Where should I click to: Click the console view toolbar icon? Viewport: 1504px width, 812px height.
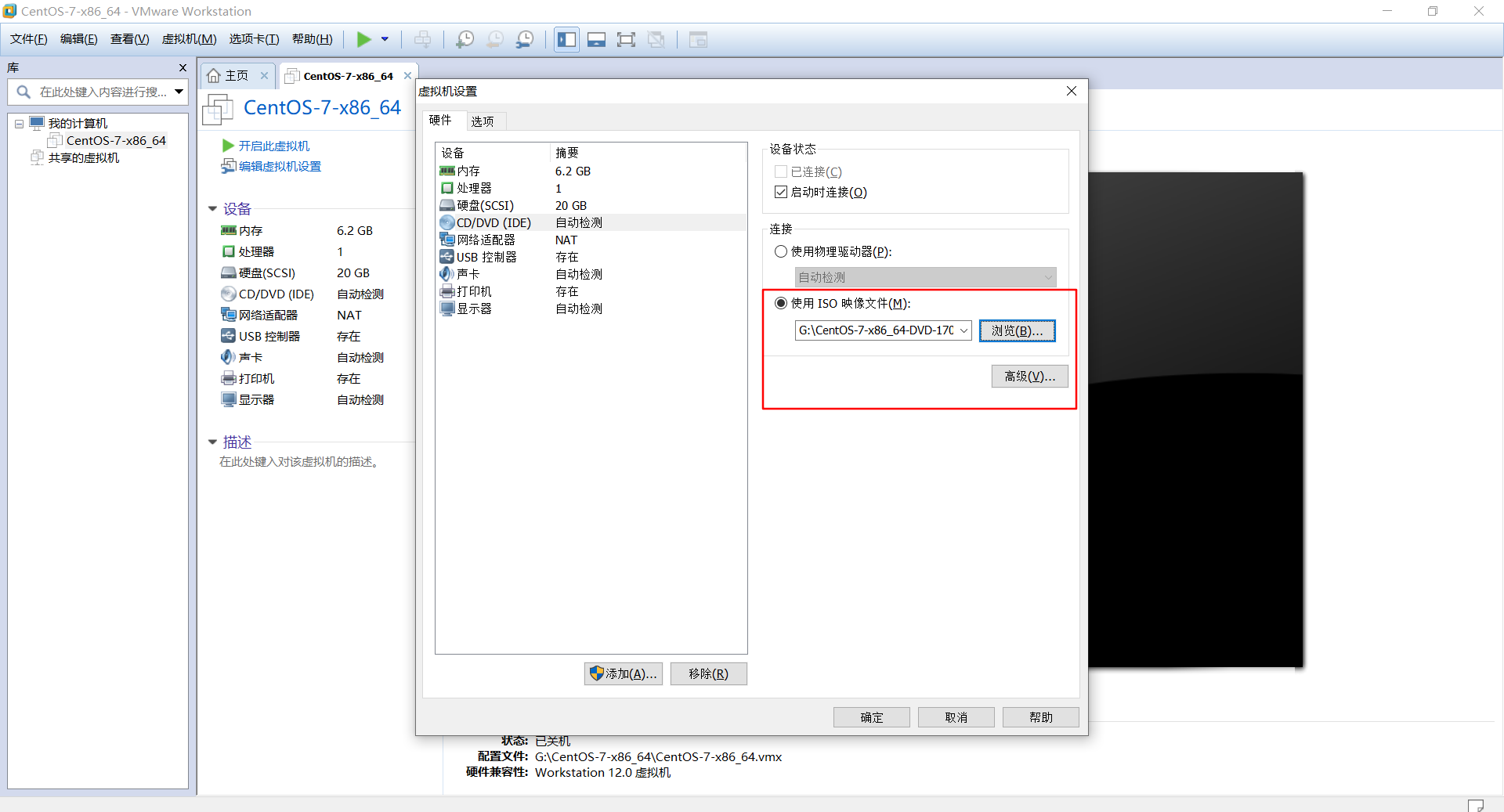point(698,39)
